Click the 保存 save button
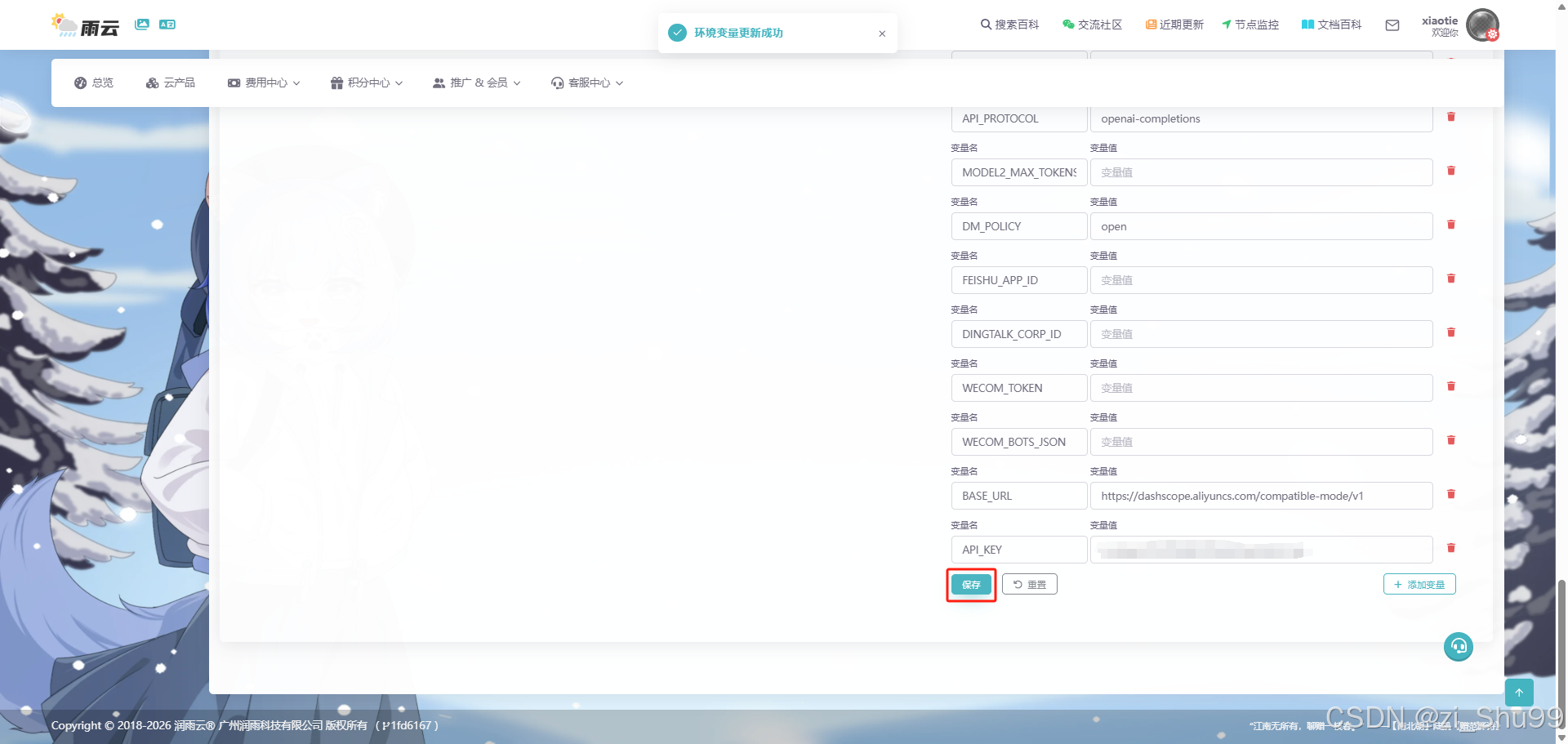 tap(970, 585)
